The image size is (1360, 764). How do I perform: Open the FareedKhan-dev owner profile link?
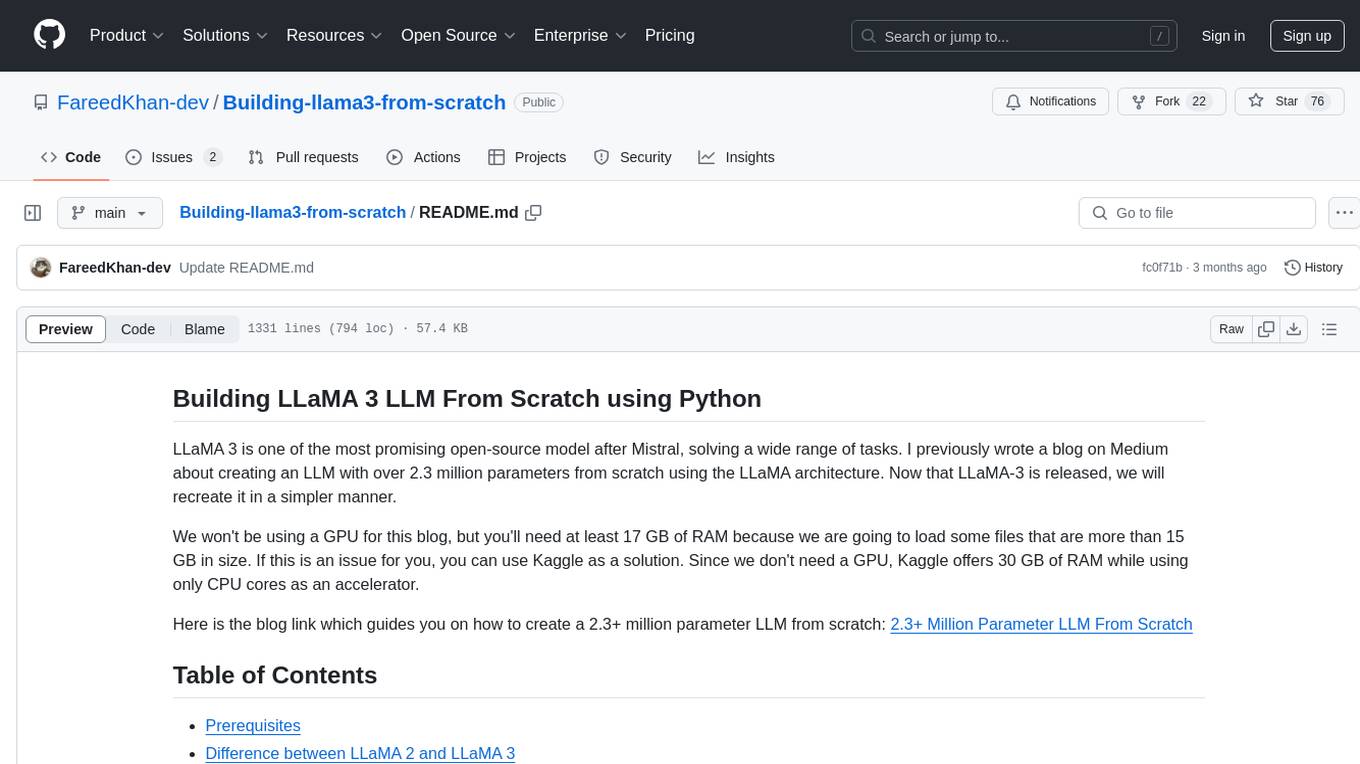click(x=133, y=102)
